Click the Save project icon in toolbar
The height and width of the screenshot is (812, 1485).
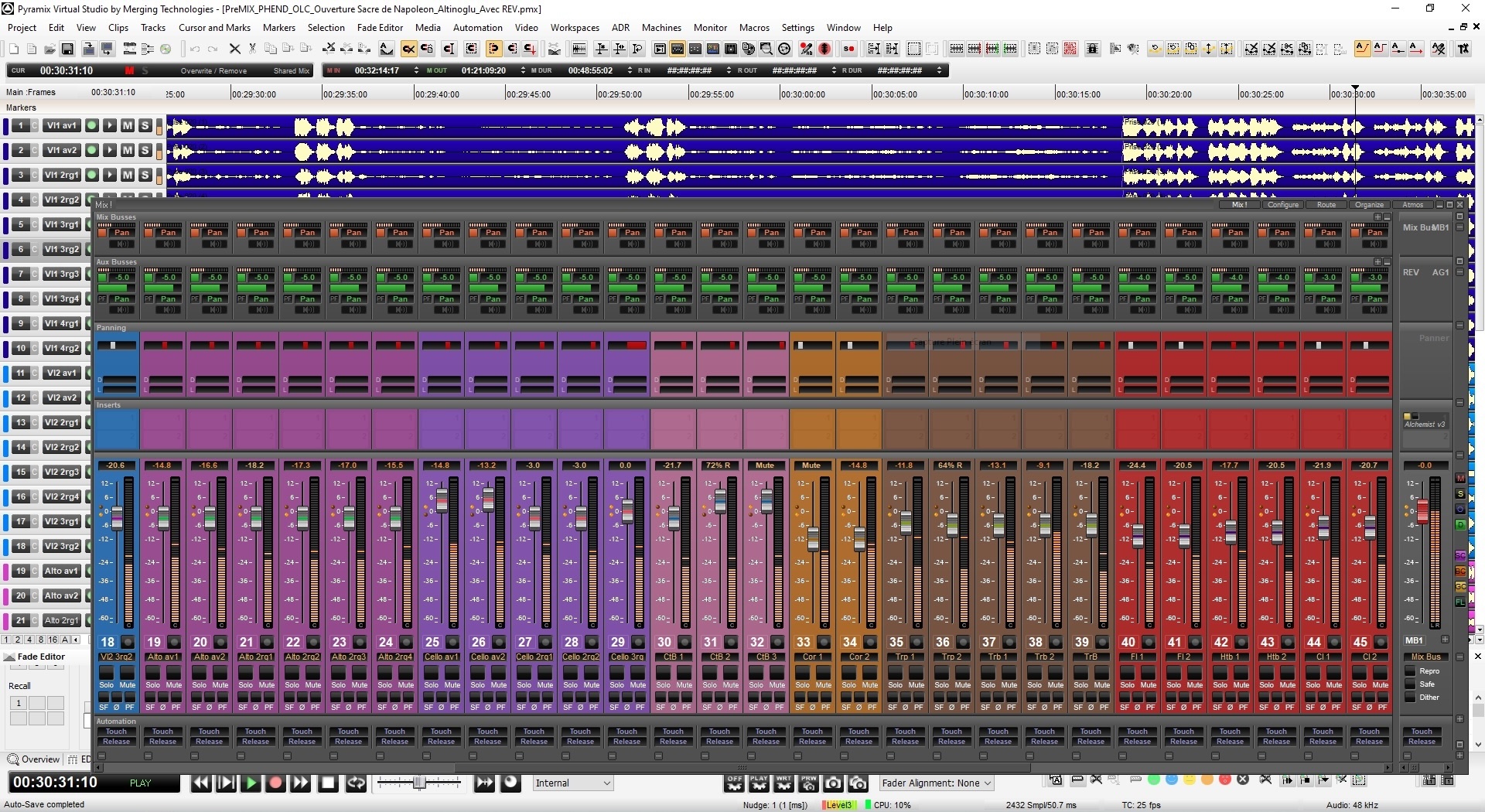[x=67, y=49]
